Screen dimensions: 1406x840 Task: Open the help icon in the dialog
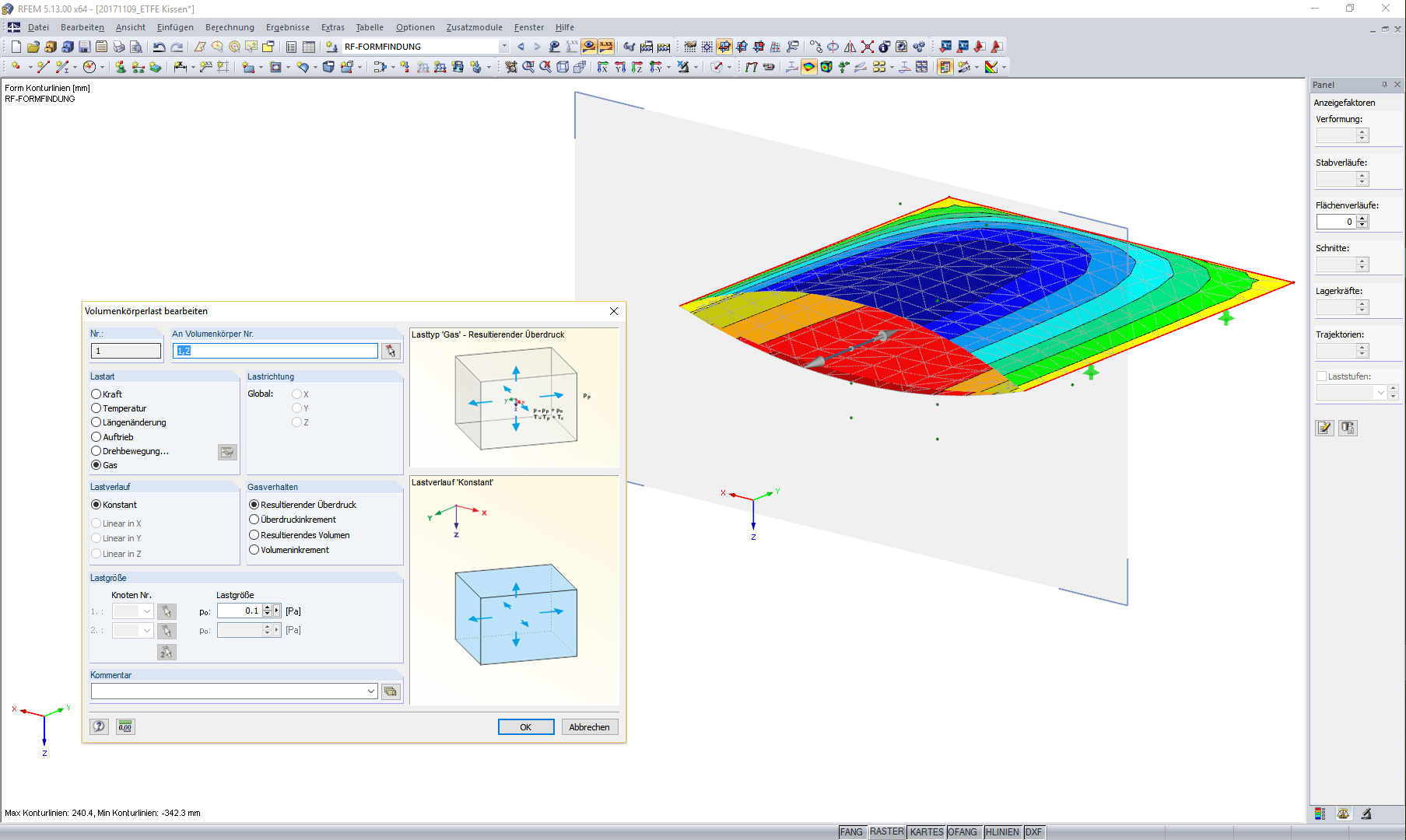tap(99, 726)
